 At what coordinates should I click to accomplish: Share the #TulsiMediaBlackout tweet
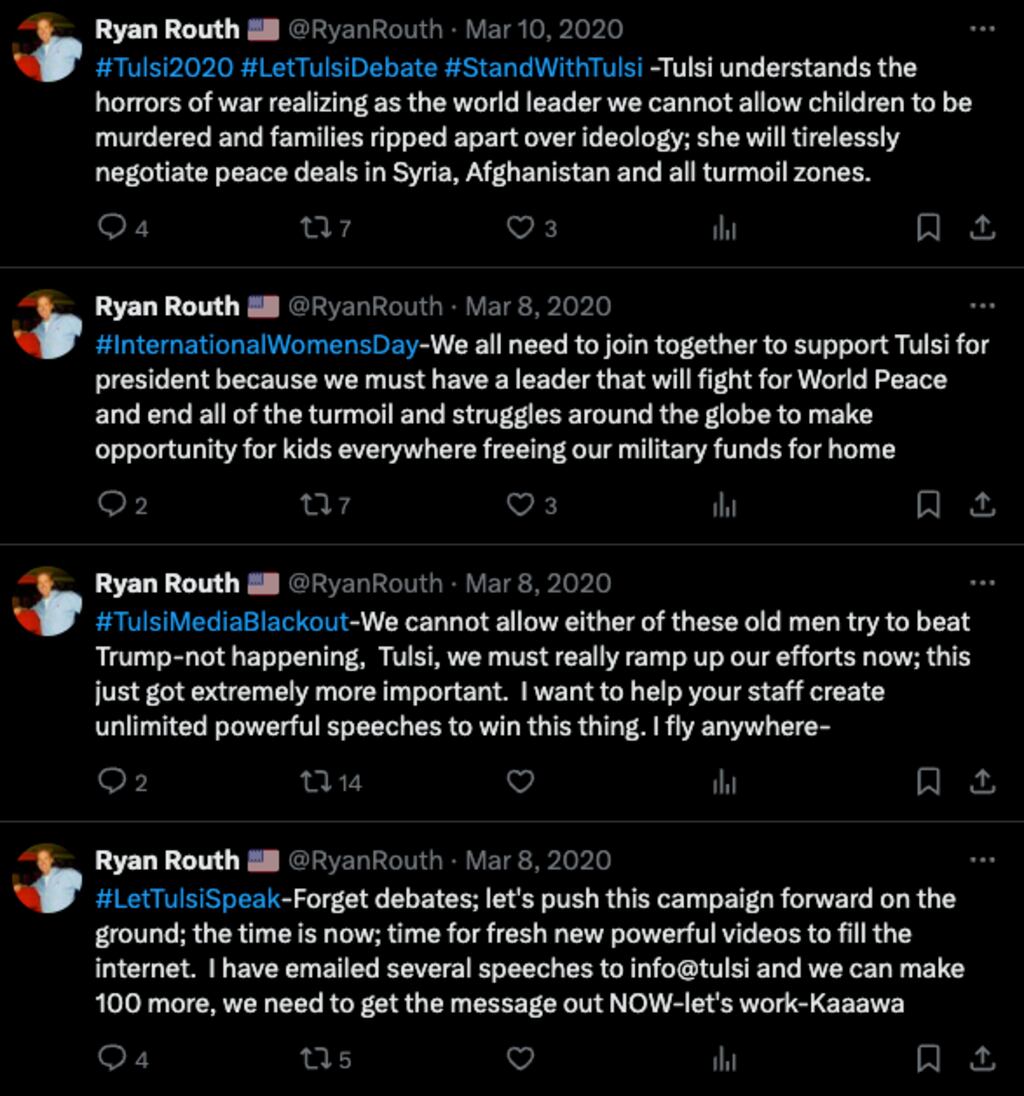(x=983, y=782)
